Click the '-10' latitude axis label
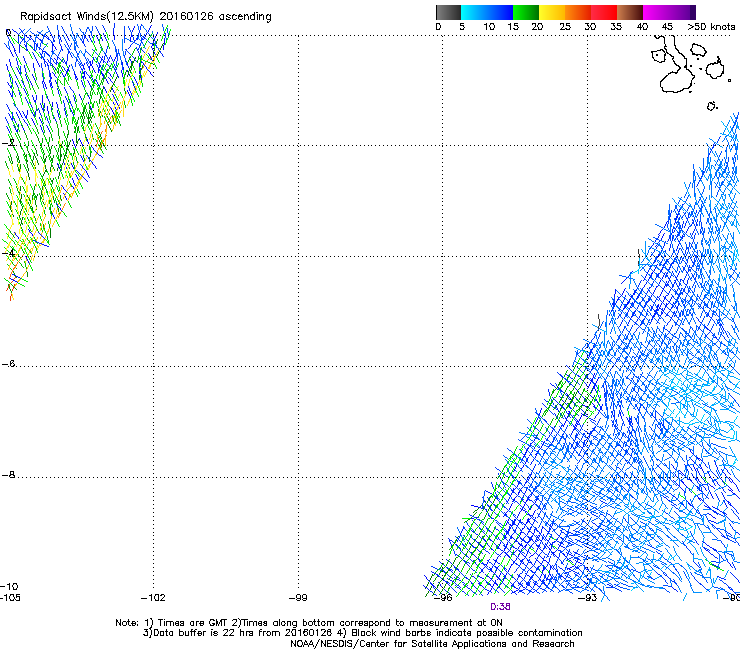 click(x=9, y=586)
